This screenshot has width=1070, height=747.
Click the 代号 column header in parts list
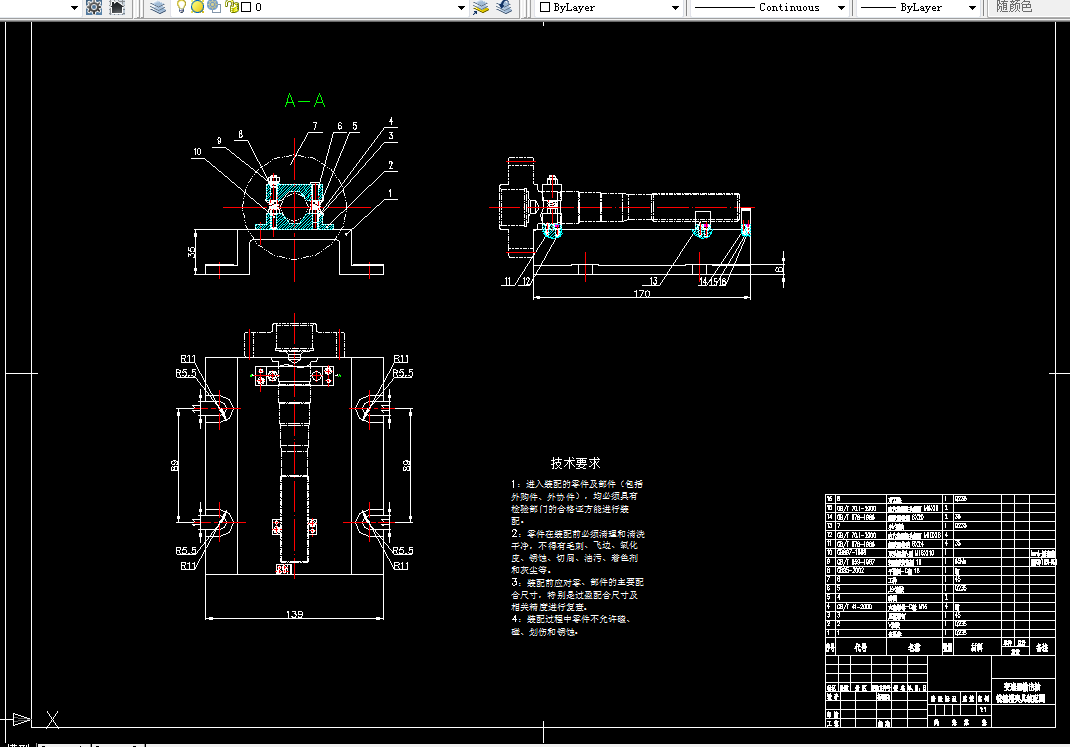861,647
